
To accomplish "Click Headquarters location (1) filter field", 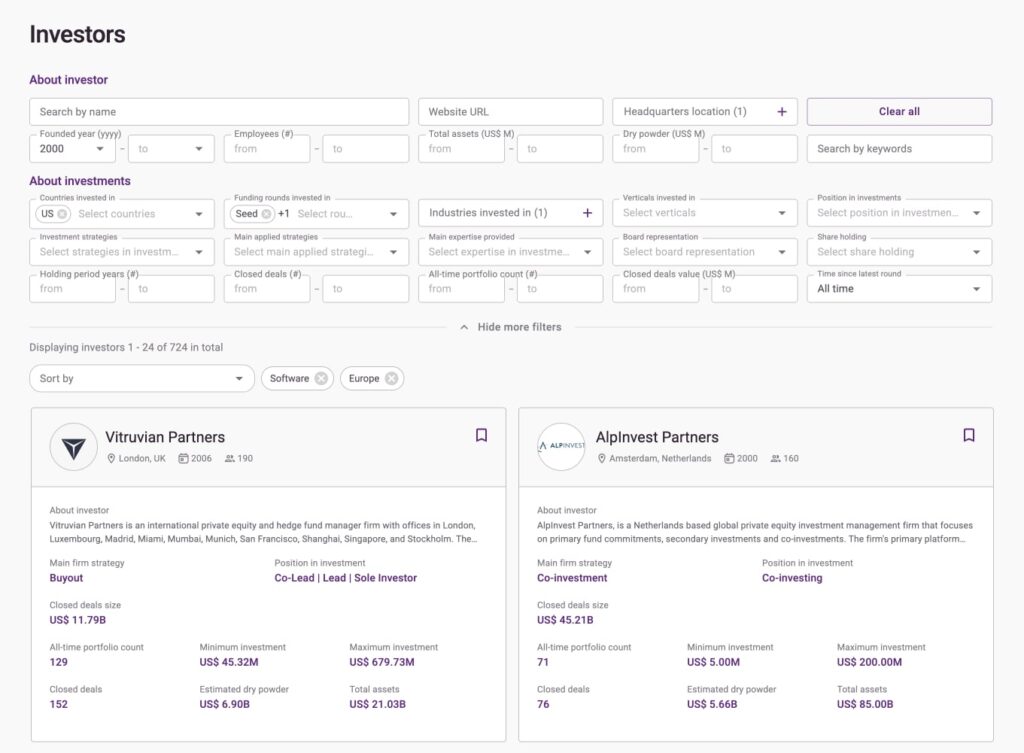I will tap(705, 112).
